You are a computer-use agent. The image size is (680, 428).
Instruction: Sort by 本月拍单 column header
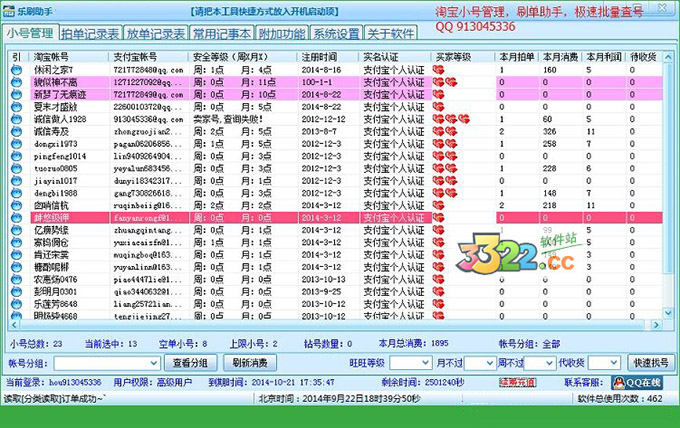coord(517,57)
